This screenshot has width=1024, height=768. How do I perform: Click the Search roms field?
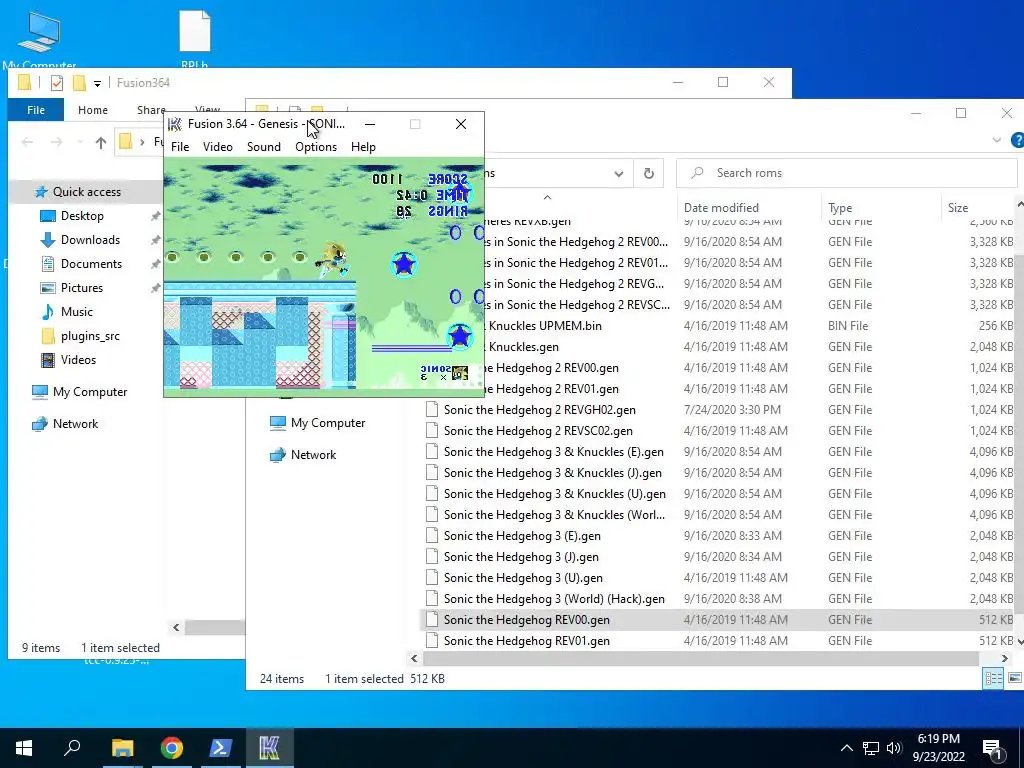[x=846, y=173]
